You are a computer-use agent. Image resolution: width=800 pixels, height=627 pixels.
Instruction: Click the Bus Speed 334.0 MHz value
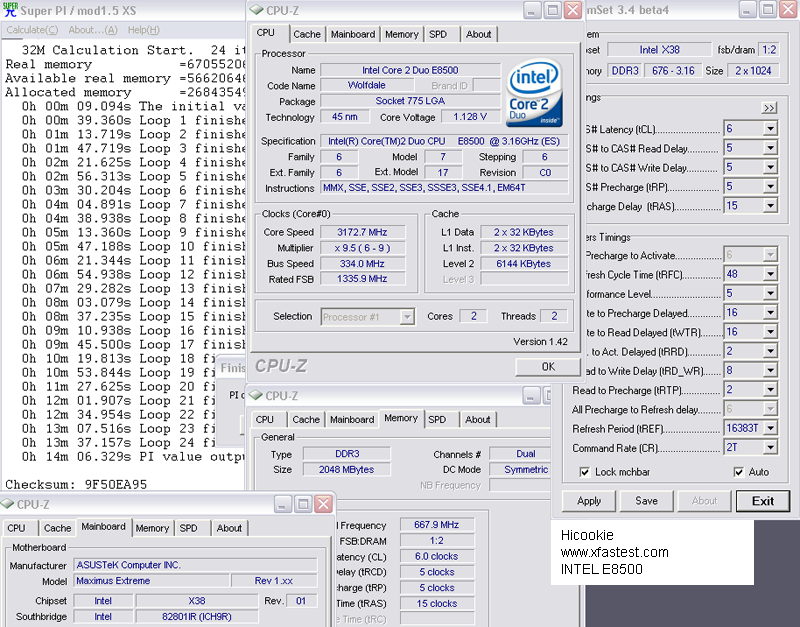click(x=362, y=264)
